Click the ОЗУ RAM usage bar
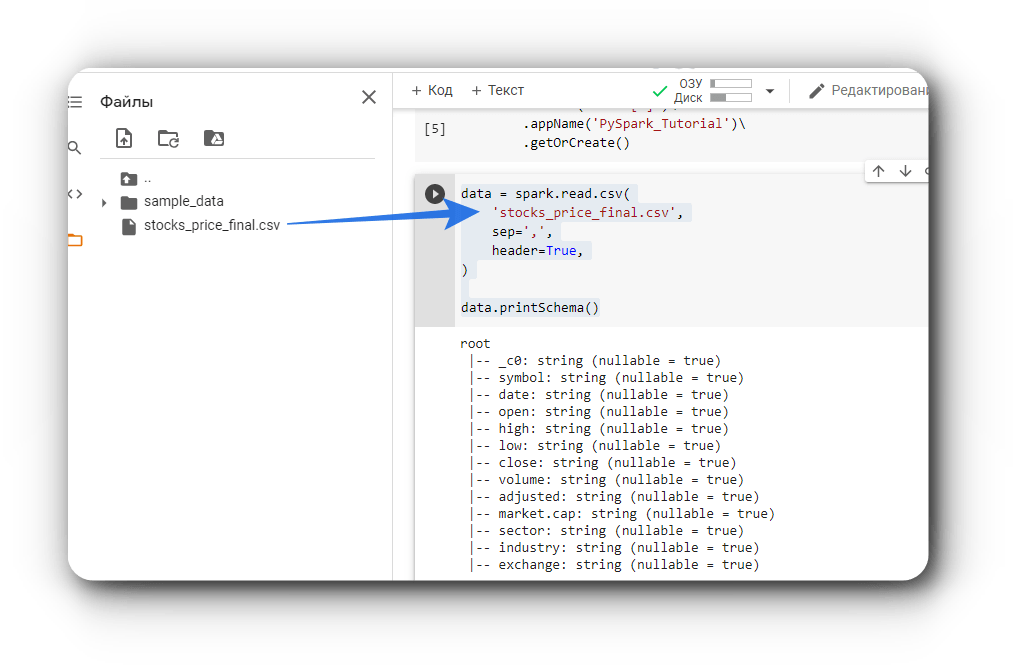The width and height of the screenshot is (1013, 665). point(731,83)
